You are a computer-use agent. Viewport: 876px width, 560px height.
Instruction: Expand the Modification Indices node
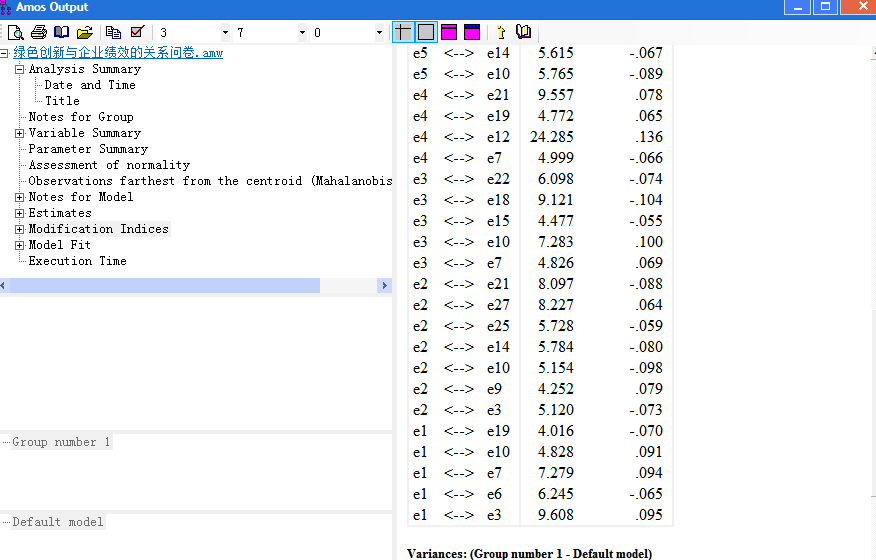pos(20,229)
